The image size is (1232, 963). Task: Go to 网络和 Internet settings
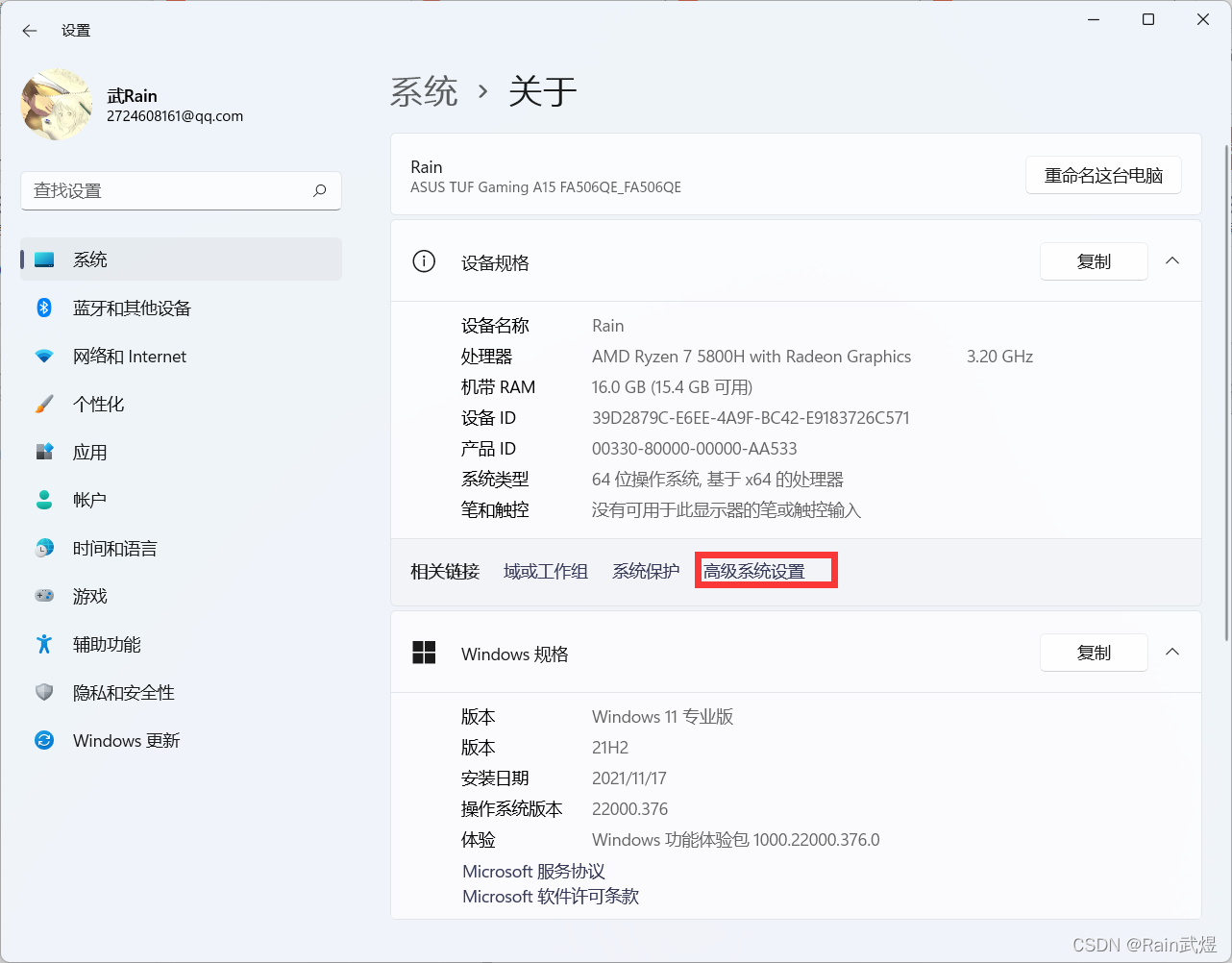click(181, 356)
